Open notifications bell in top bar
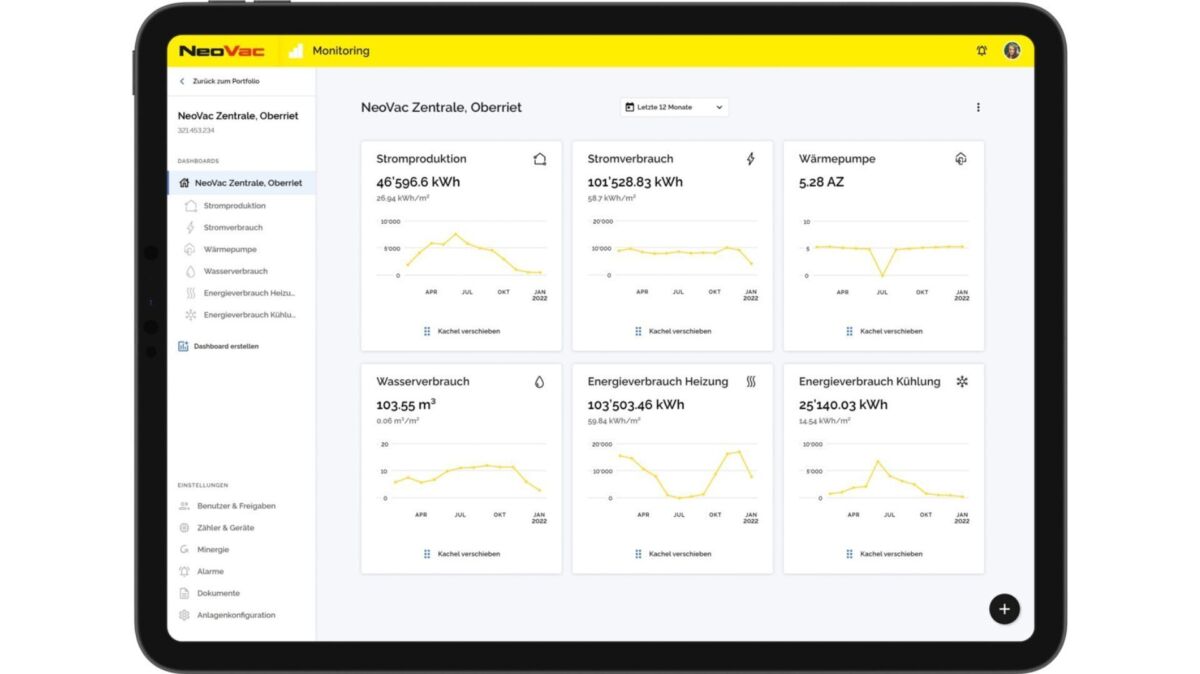Viewport: 1200px width, 674px height. [981, 51]
